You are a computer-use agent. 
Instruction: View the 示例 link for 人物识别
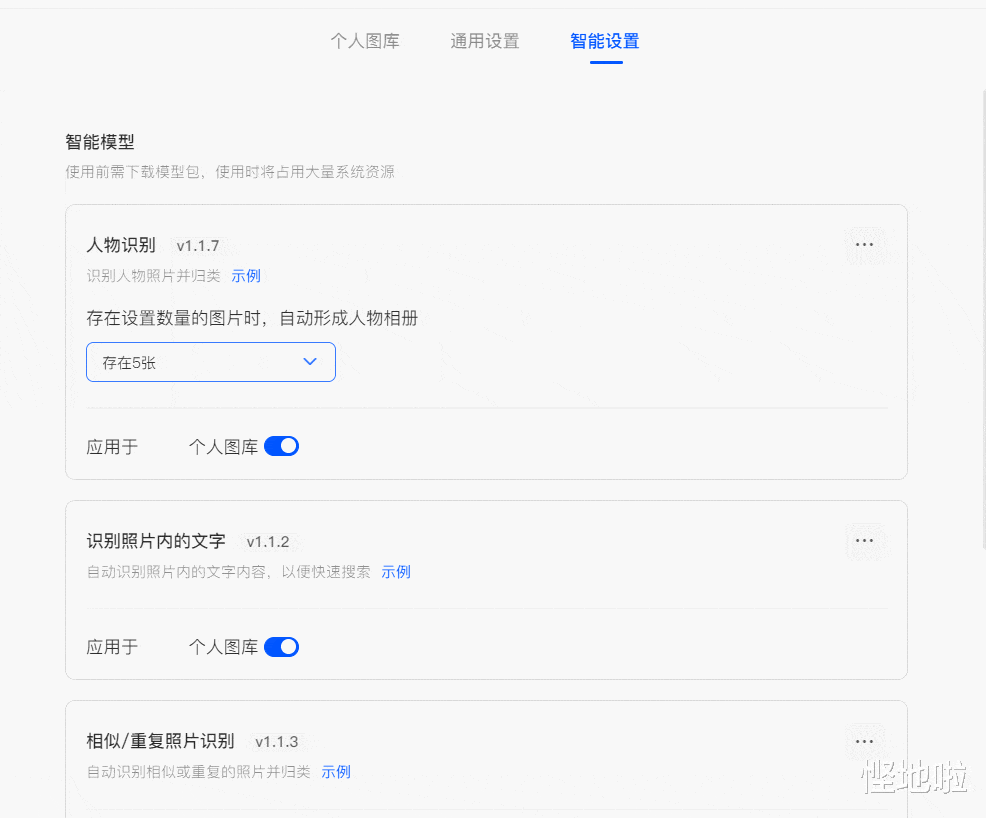pos(246,276)
